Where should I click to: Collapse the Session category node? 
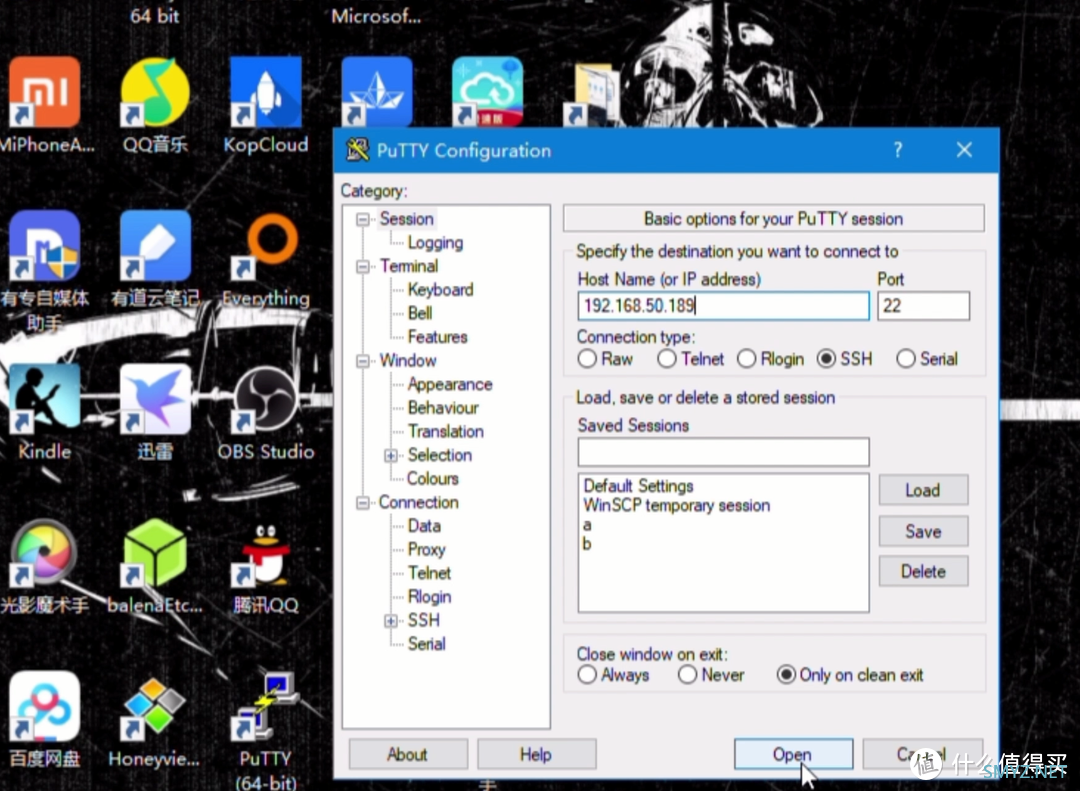pyautogui.click(x=362, y=219)
